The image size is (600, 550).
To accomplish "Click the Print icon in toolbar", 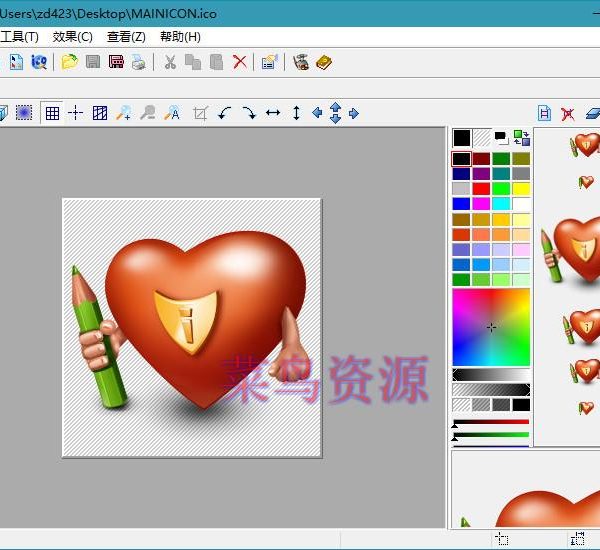I will 139,62.
